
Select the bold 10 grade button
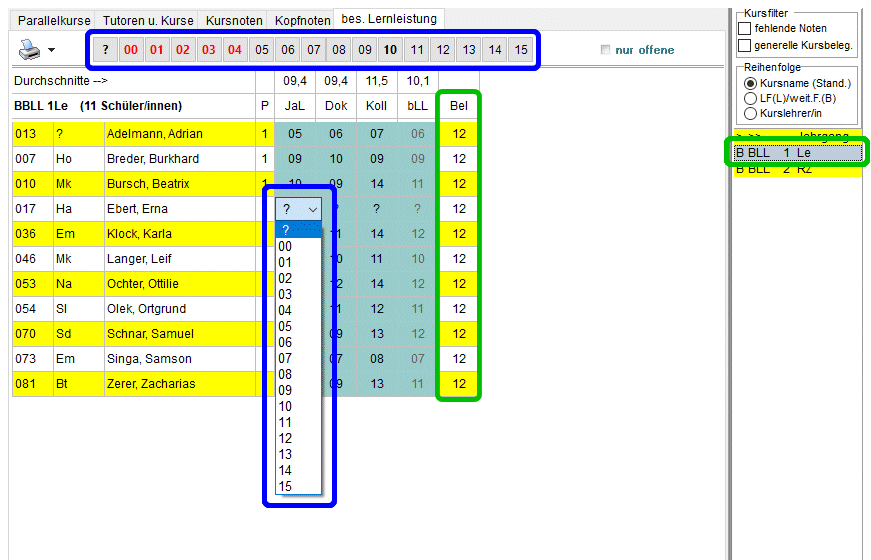click(390, 49)
